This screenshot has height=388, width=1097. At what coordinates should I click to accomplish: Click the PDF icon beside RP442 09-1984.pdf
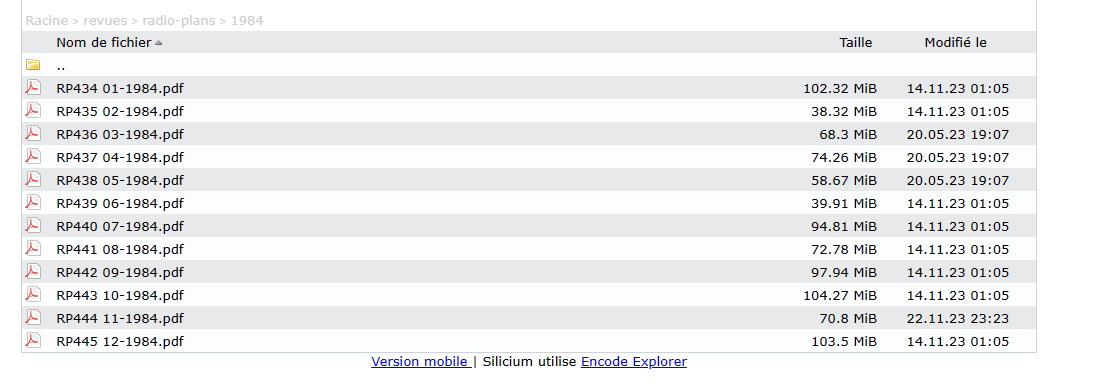click(33, 272)
